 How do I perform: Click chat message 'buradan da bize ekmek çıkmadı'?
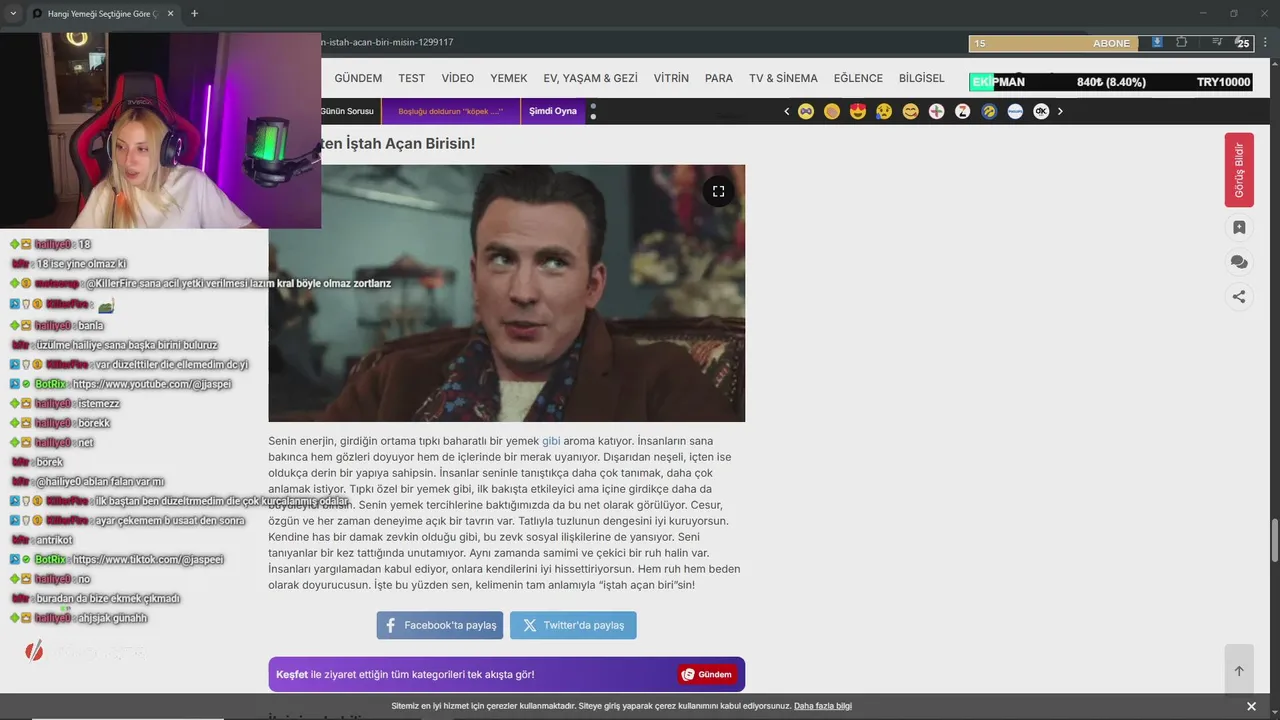pyautogui.click(x=108, y=599)
